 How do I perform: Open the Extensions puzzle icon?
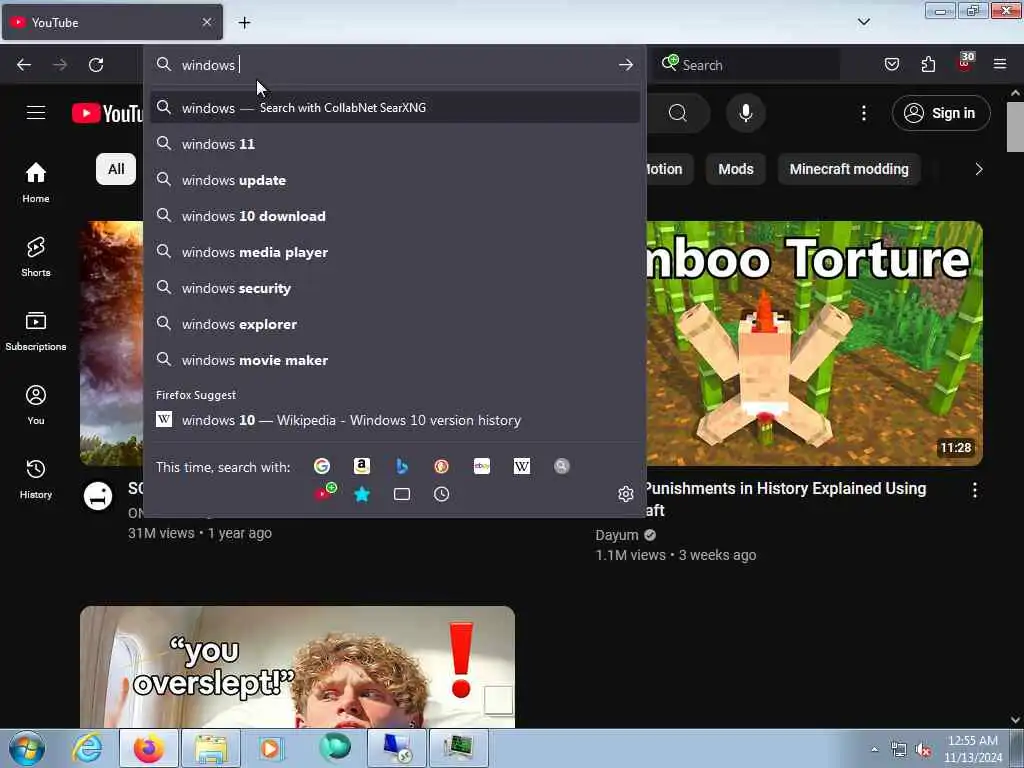point(928,65)
